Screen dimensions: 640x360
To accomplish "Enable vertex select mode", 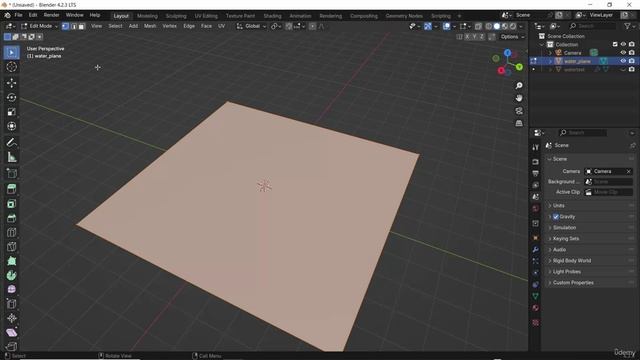I will 65,26.
